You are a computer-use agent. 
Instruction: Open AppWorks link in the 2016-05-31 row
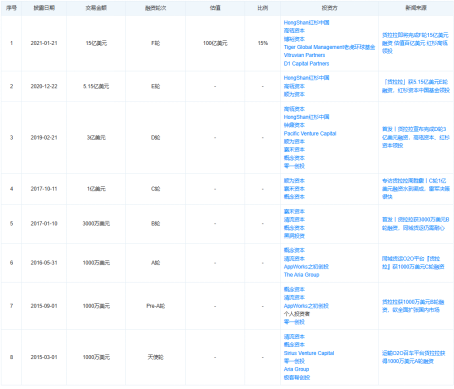tap(306, 267)
